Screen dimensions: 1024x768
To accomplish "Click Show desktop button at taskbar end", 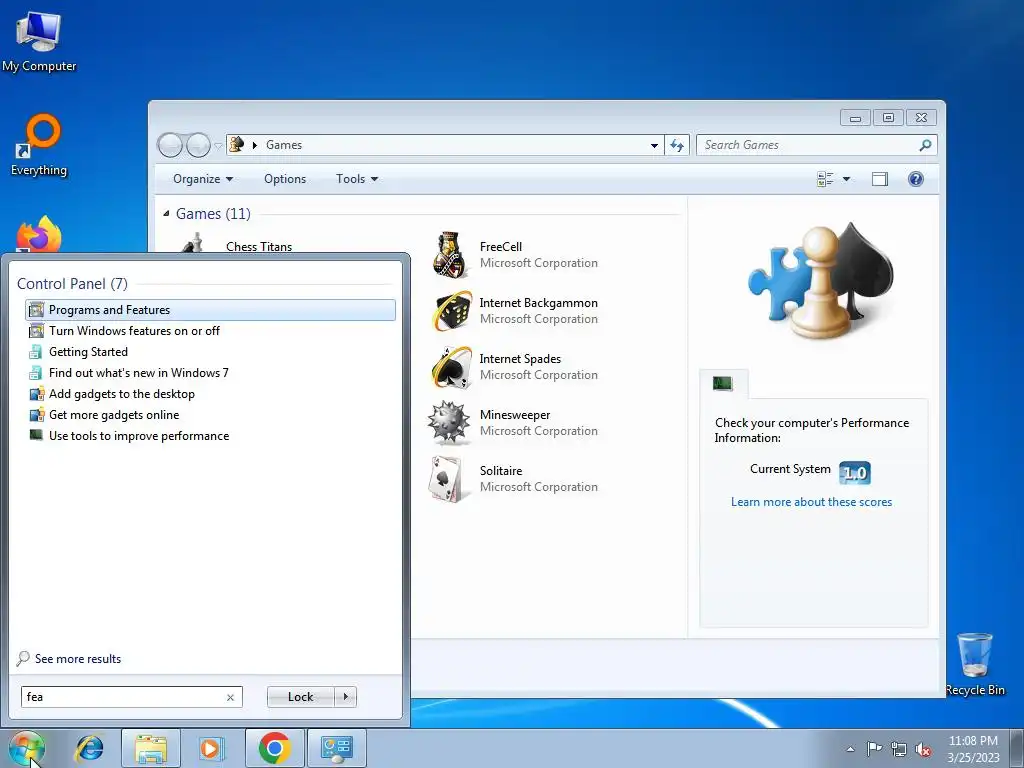I will [x=1016, y=748].
